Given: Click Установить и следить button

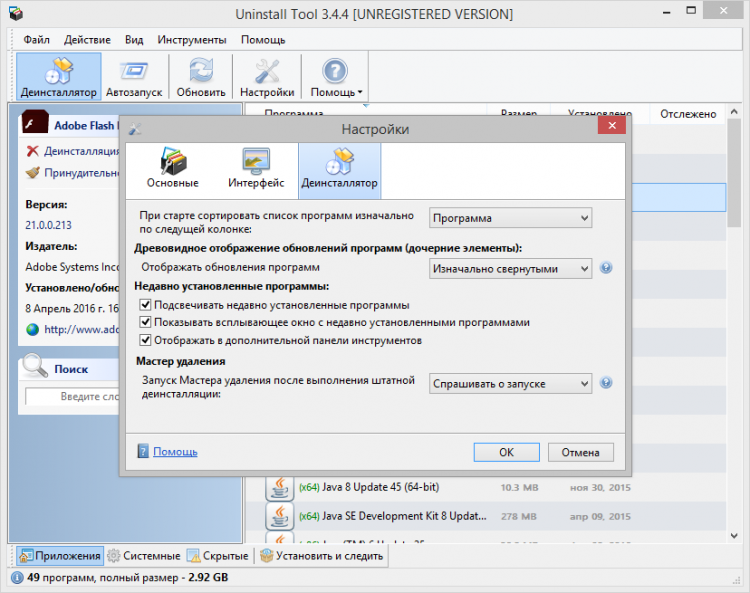Looking at the screenshot, I should (x=321, y=556).
